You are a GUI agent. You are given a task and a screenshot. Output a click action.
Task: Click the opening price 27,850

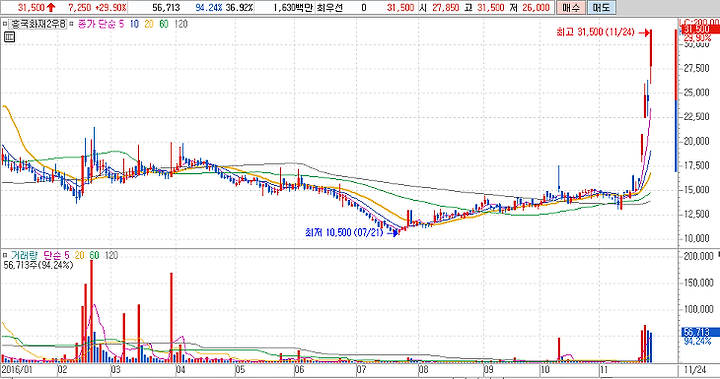tap(445, 7)
